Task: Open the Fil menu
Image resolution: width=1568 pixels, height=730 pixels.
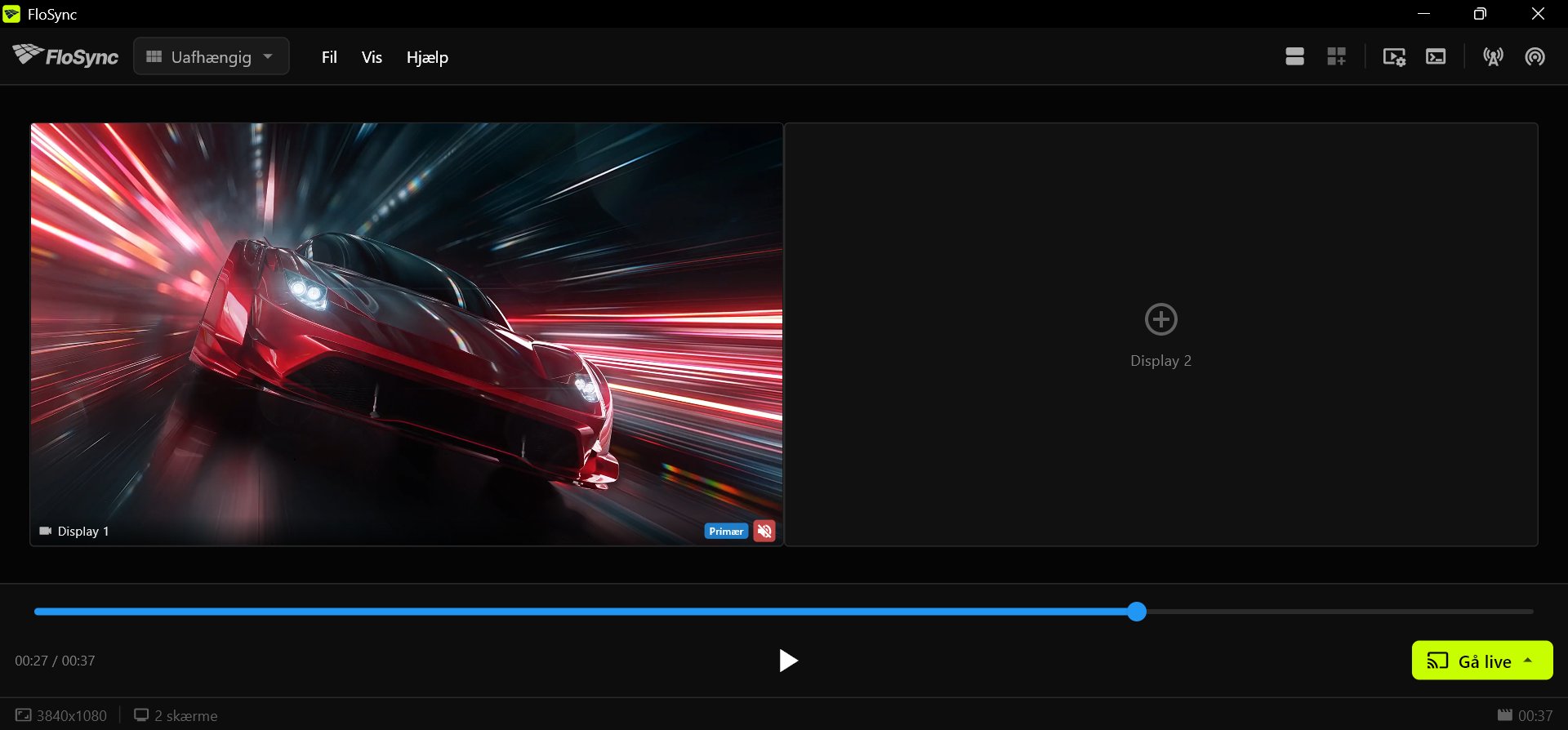Action: [329, 57]
